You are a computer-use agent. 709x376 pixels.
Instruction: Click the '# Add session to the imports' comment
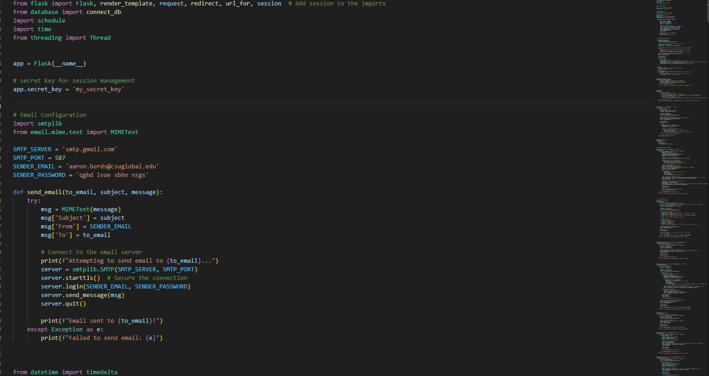[337, 4]
